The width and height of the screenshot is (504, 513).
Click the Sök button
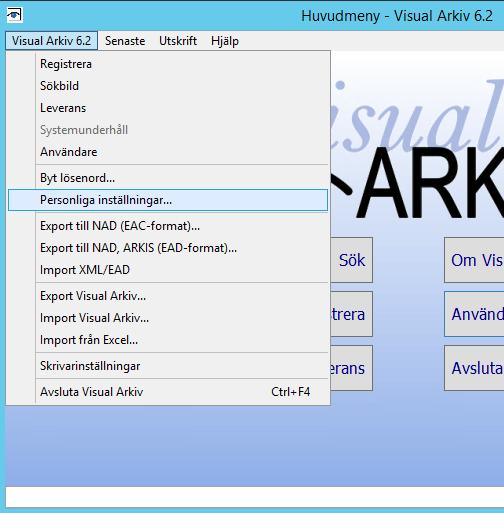pos(351,260)
